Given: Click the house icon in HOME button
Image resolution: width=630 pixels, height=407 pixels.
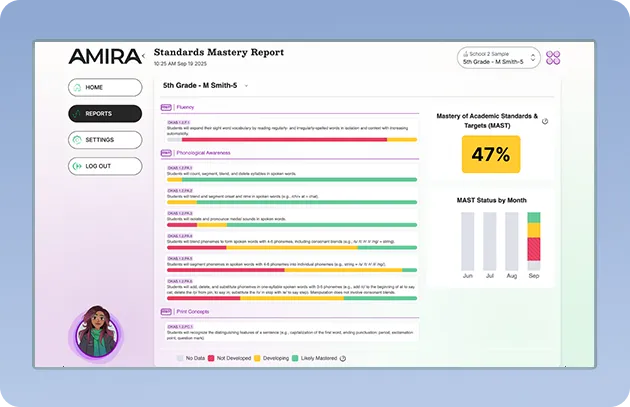Looking at the screenshot, I should 77,87.
